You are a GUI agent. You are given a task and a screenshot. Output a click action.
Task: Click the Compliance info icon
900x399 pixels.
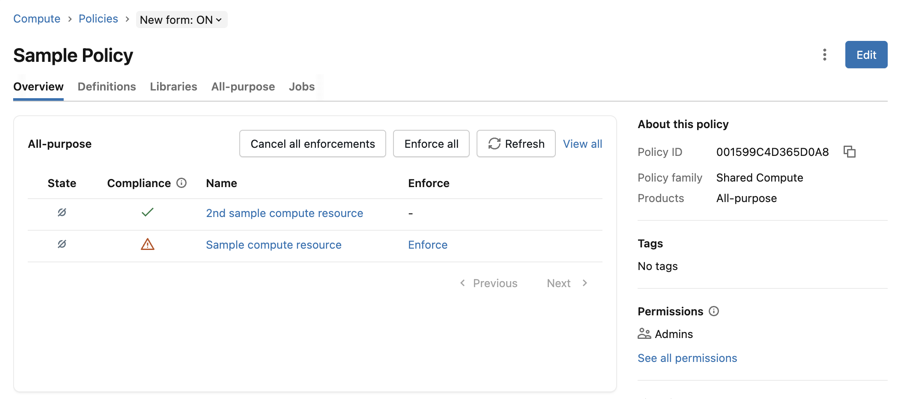(182, 183)
